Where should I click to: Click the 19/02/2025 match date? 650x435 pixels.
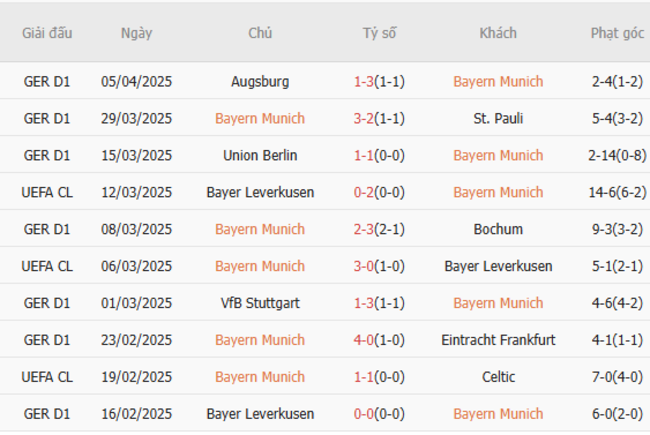coord(136,377)
